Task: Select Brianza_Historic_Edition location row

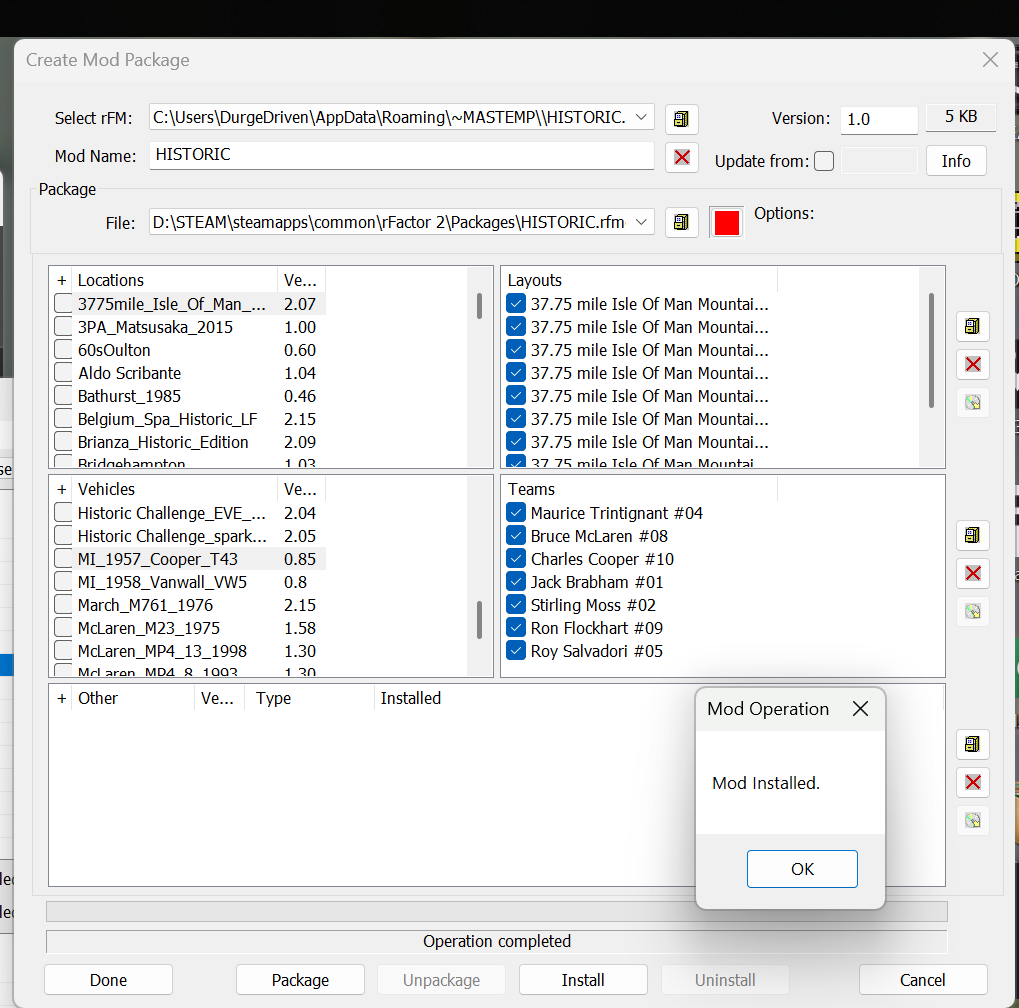Action: (190, 443)
